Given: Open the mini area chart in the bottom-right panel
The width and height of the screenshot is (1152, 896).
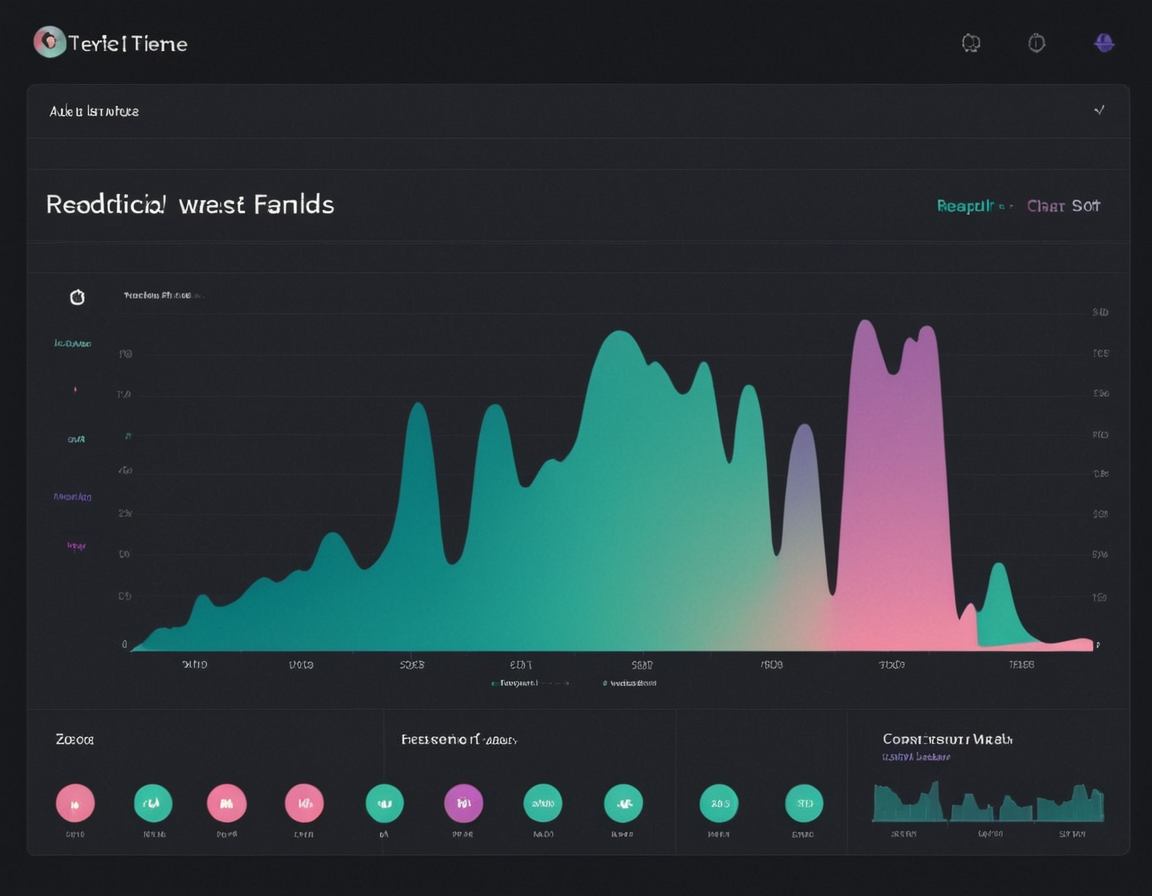Looking at the screenshot, I should [988, 801].
